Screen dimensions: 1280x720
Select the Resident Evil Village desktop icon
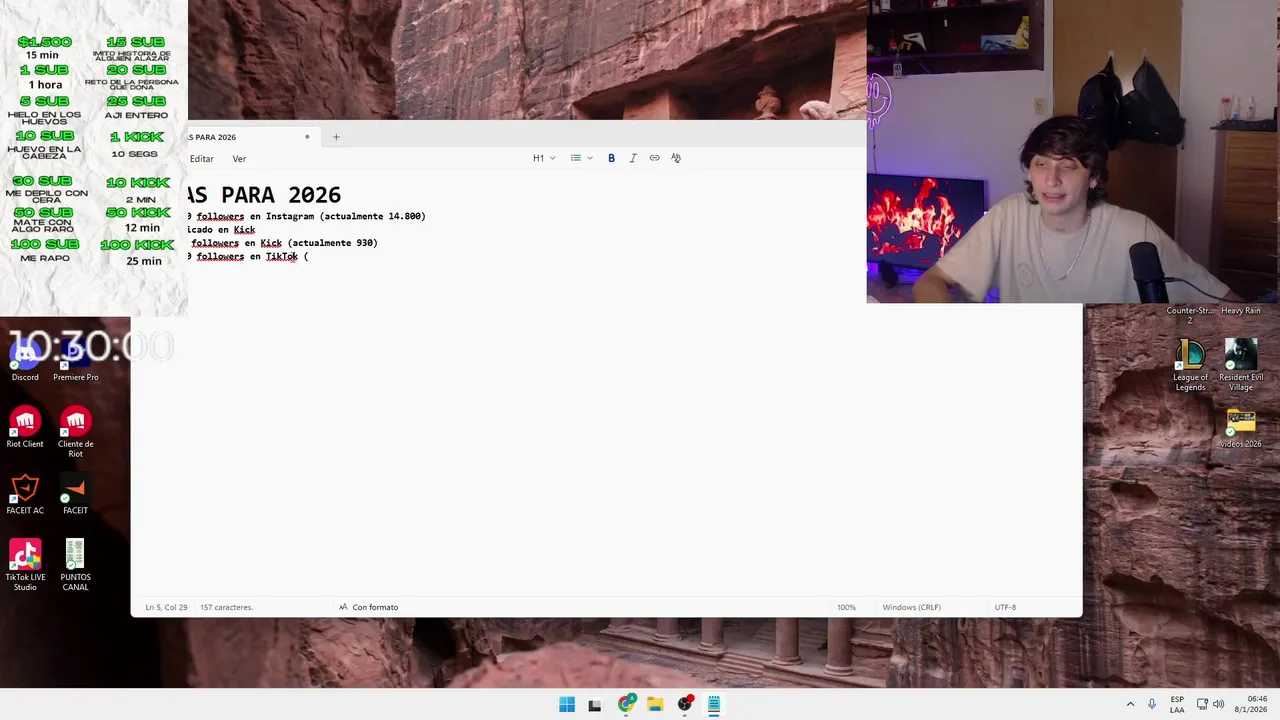coord(1241,365)
